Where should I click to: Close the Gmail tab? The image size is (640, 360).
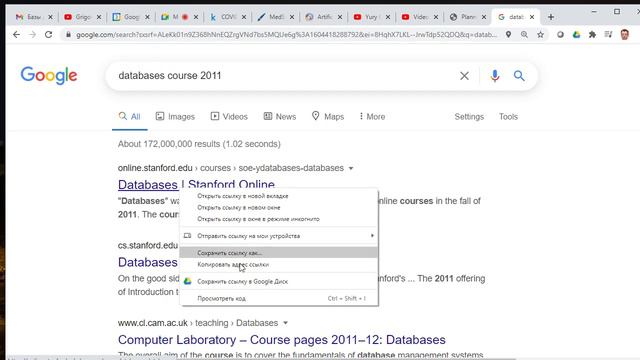(50, 17)
